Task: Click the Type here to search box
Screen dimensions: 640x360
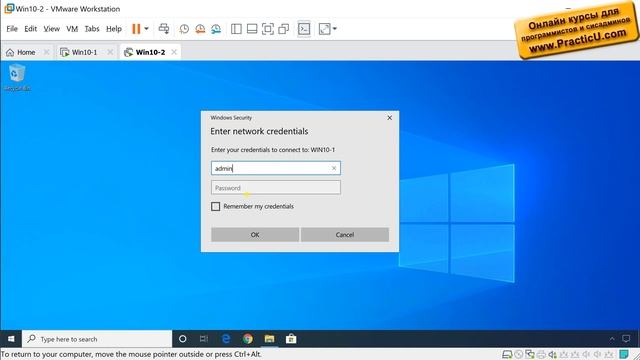Action: (x=97, y=339)
